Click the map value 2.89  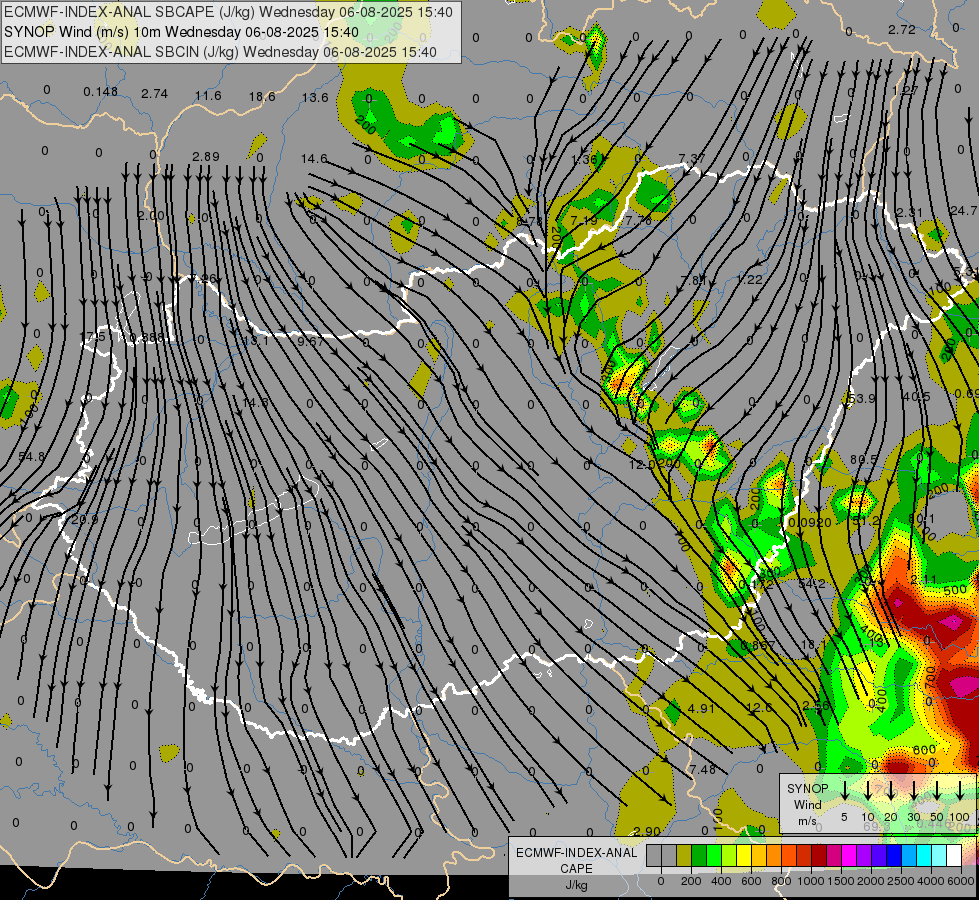206,156
